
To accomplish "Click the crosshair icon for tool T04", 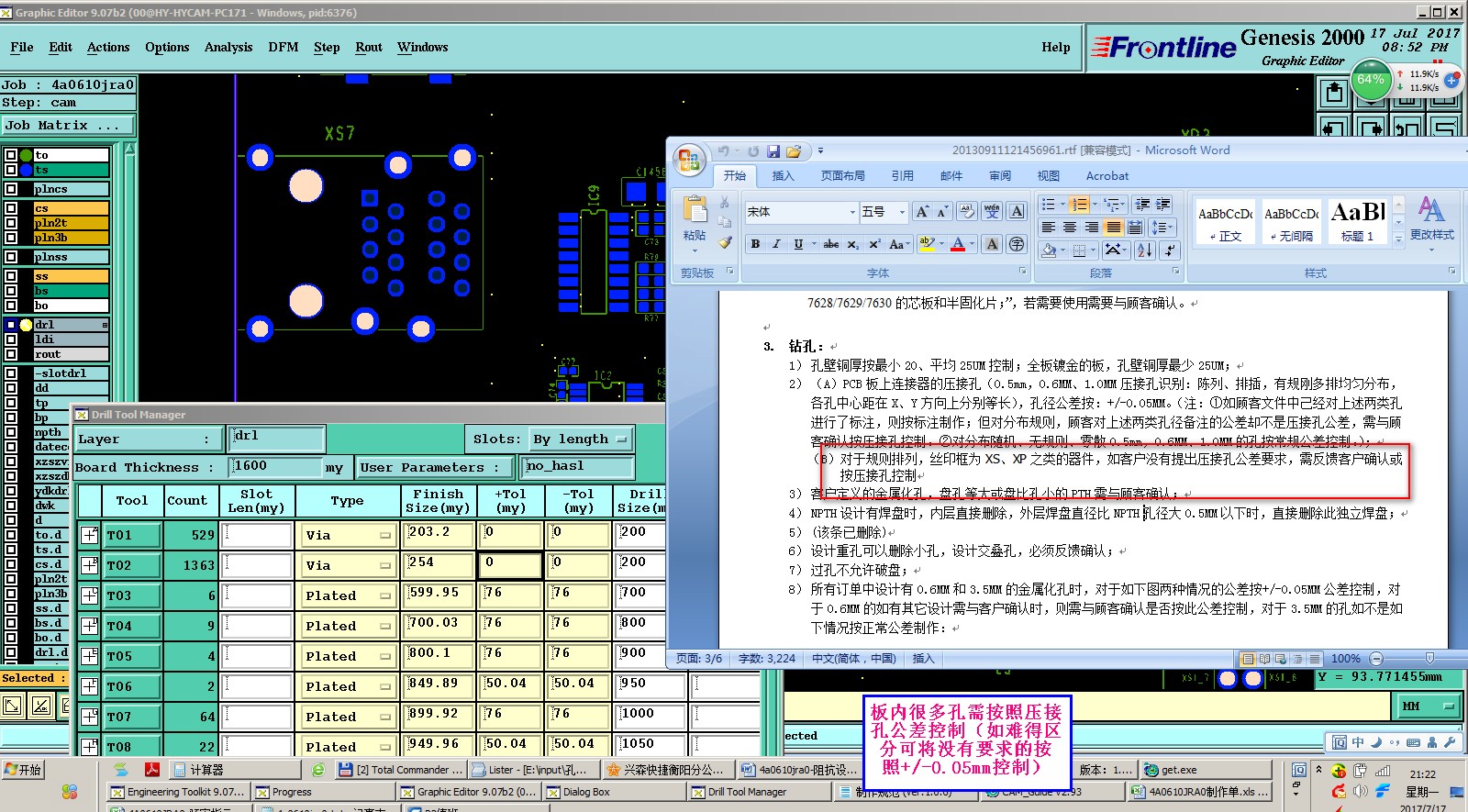I will [x=90, y=626].
